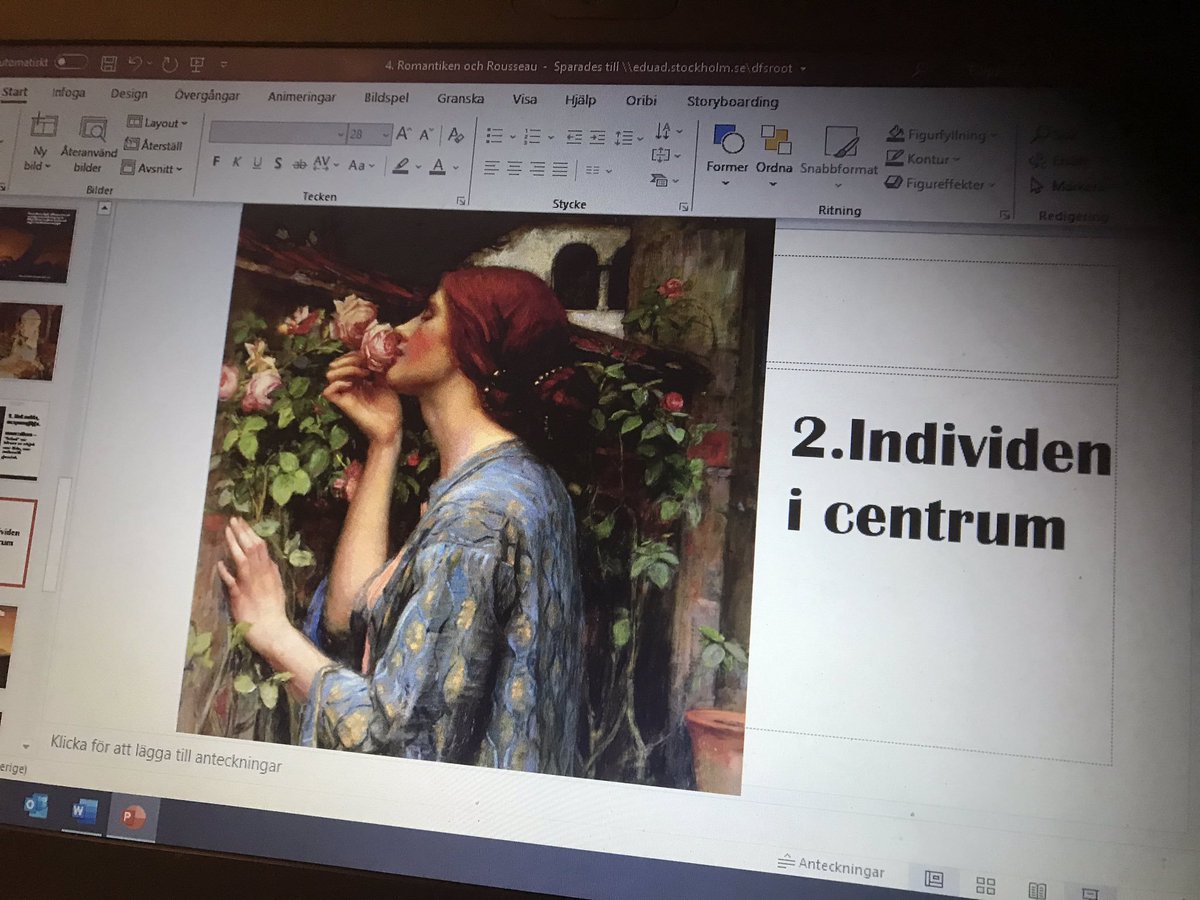Image resolution: width=1200 pixels, height=900 pixels.
Task: Toggle the Anteckningar notes button in status bar
Action: [x=831, y=866]
